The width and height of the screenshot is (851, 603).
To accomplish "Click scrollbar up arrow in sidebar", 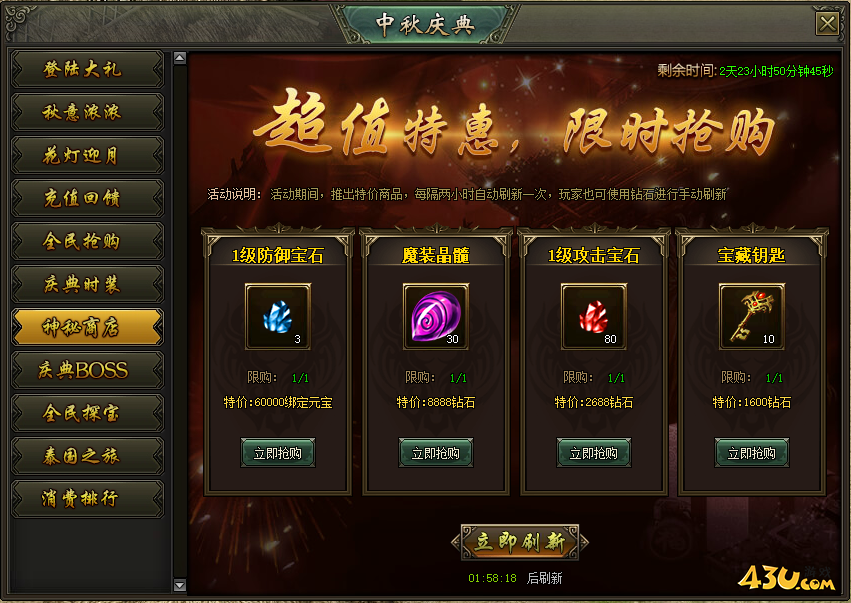I will tap(180, 58).
